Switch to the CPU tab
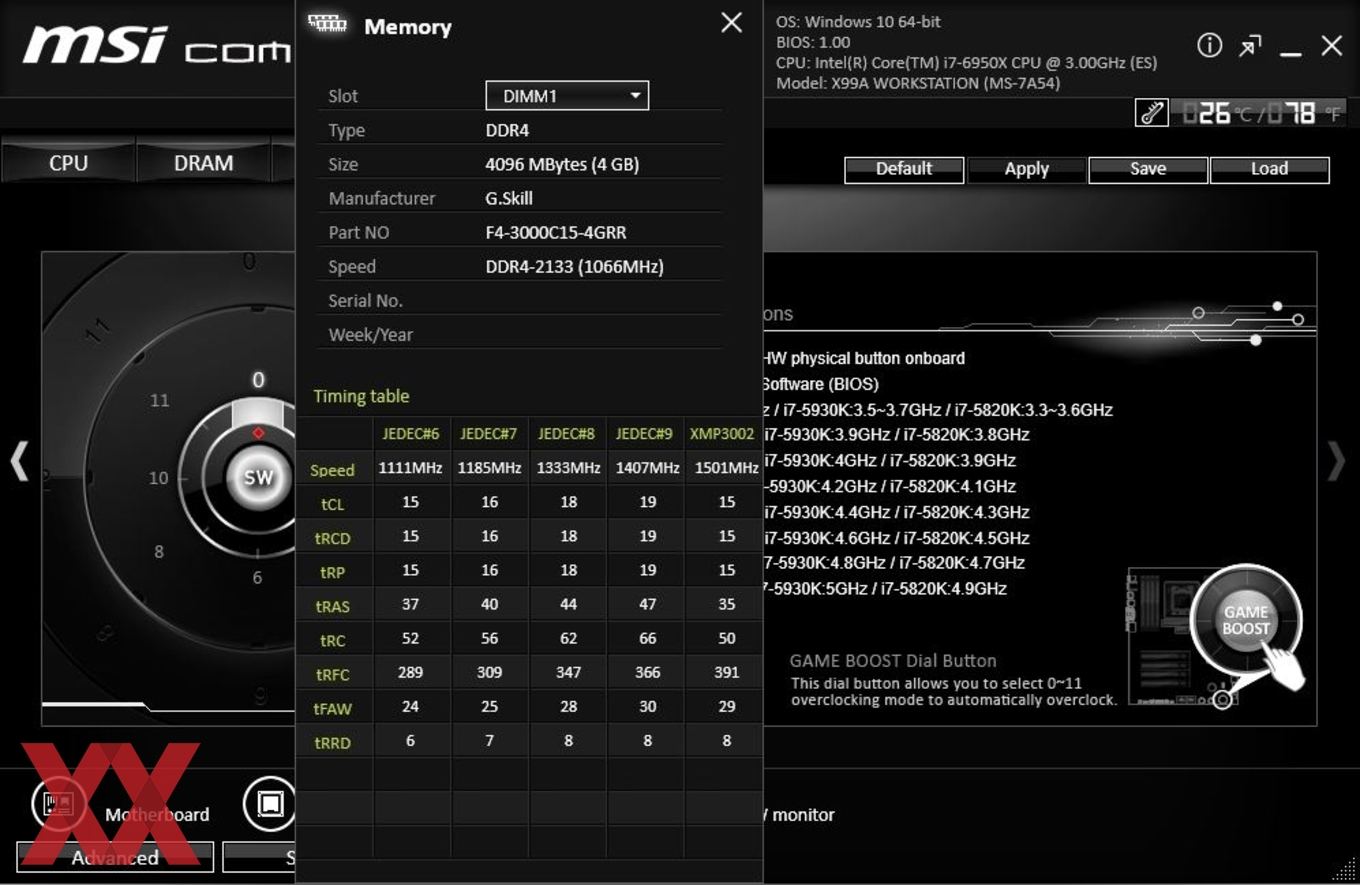Image resolution: width=1360 pixels, height=885 pixels. [68, 163]
